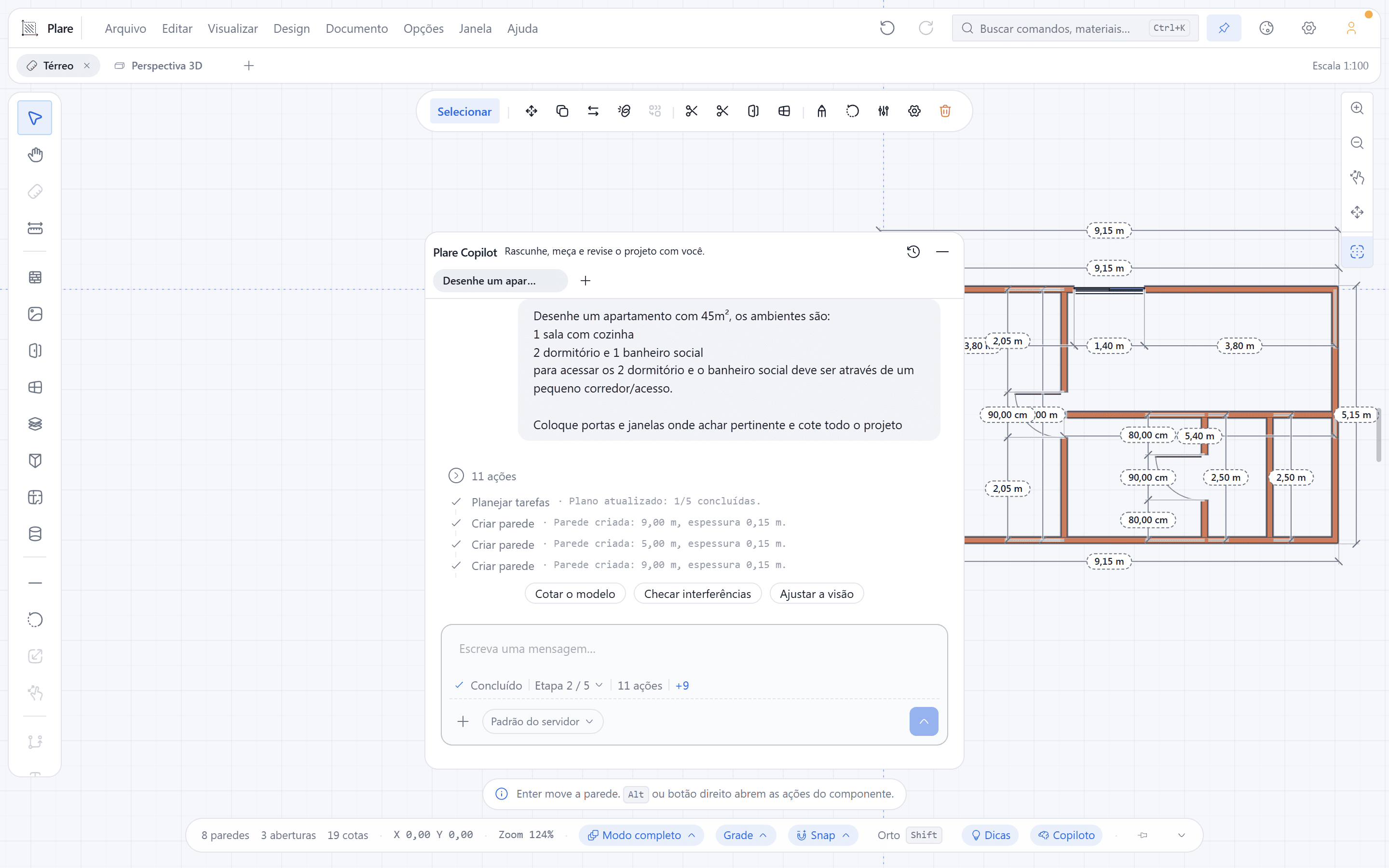
Task: Click the color palette theme icon
Action: pos(1266,28)
